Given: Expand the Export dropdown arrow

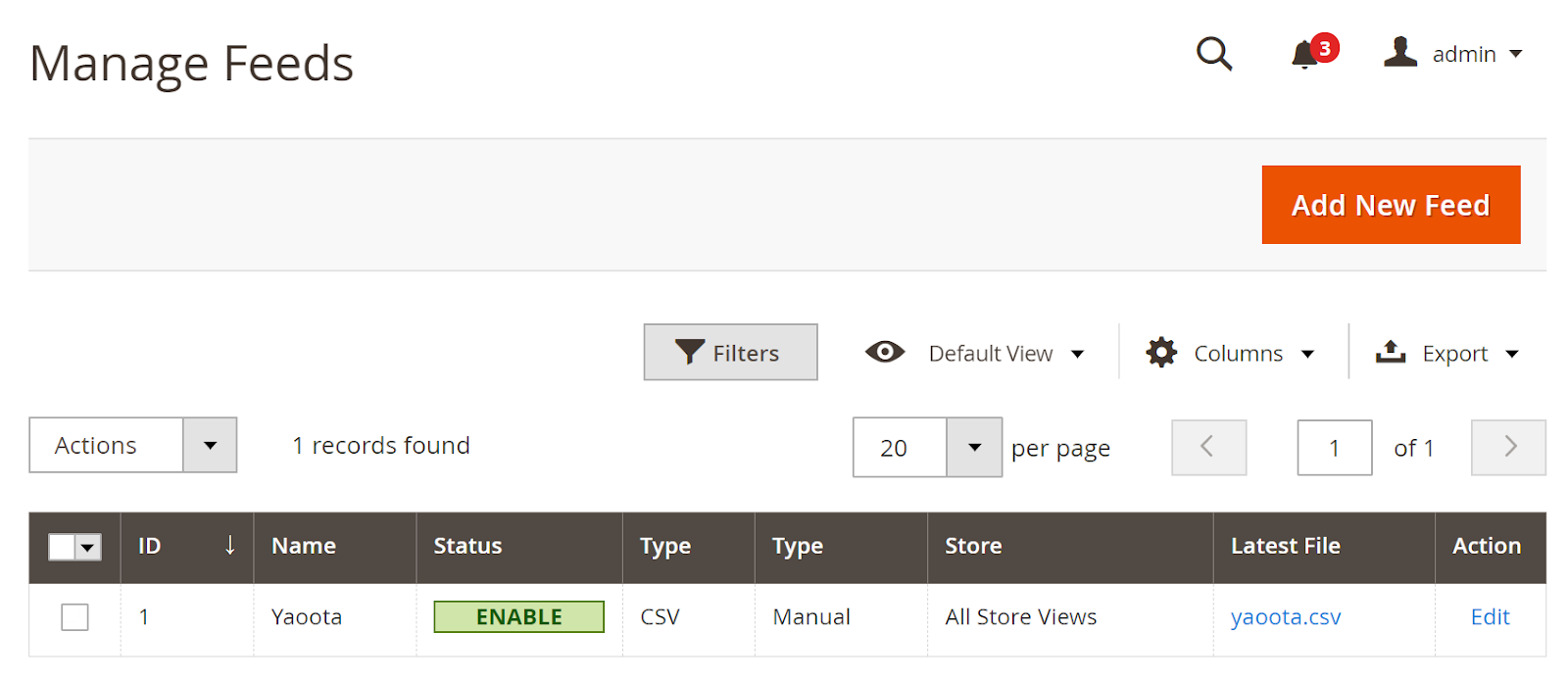Looking at the screenshot, I should (x=1512, y=354).
